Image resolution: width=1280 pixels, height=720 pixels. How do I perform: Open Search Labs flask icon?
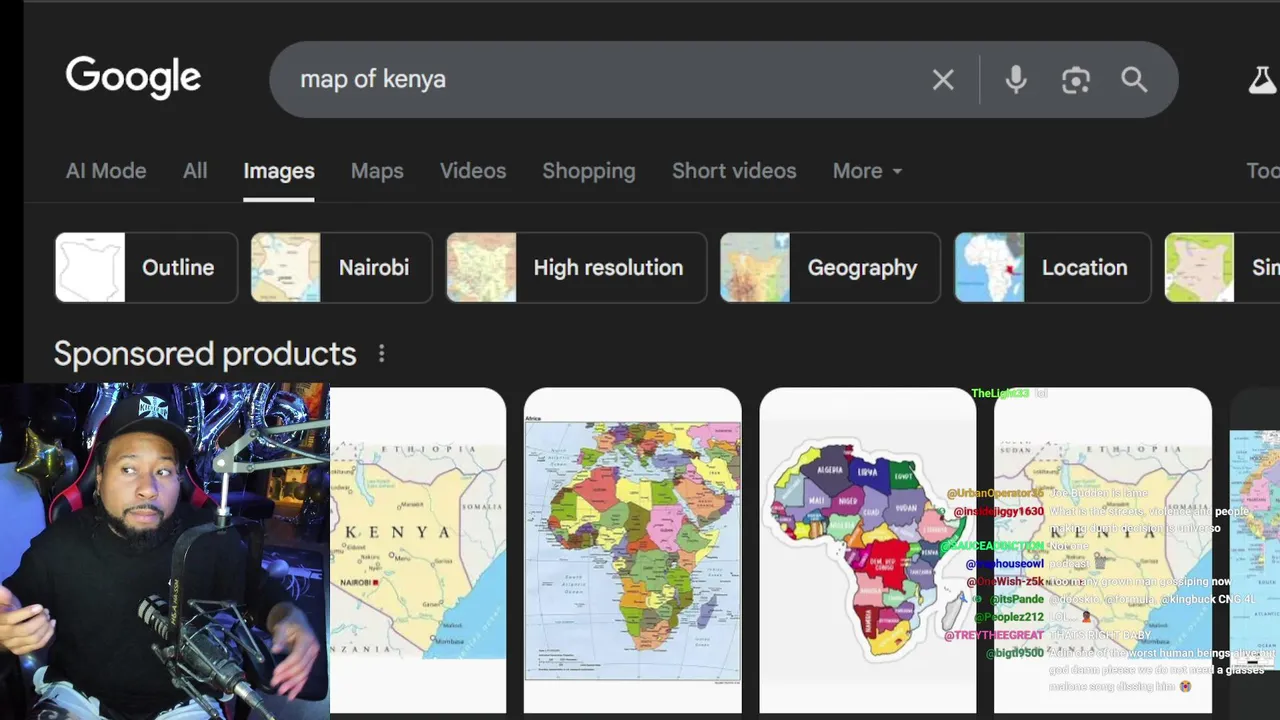[x=1262, y=80]
